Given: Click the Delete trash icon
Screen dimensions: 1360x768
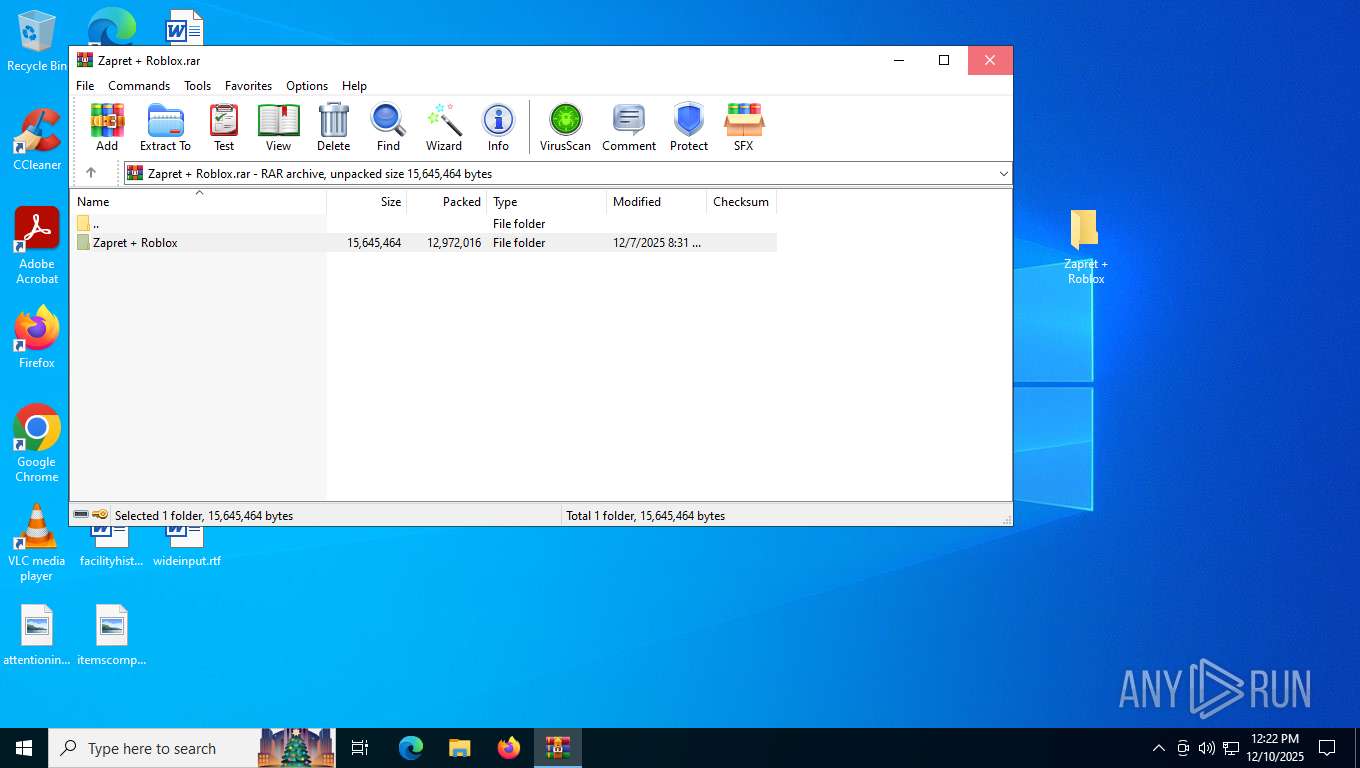Looking at the screenshot, I should pos(333,127).
